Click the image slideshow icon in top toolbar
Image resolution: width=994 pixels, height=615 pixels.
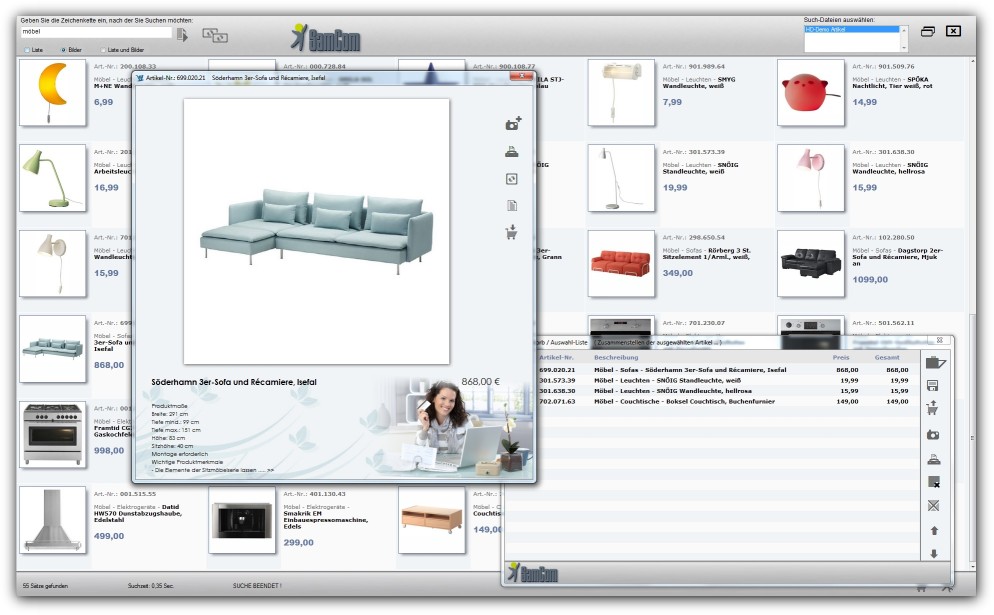pyautogui.click(x=215, y=35)
